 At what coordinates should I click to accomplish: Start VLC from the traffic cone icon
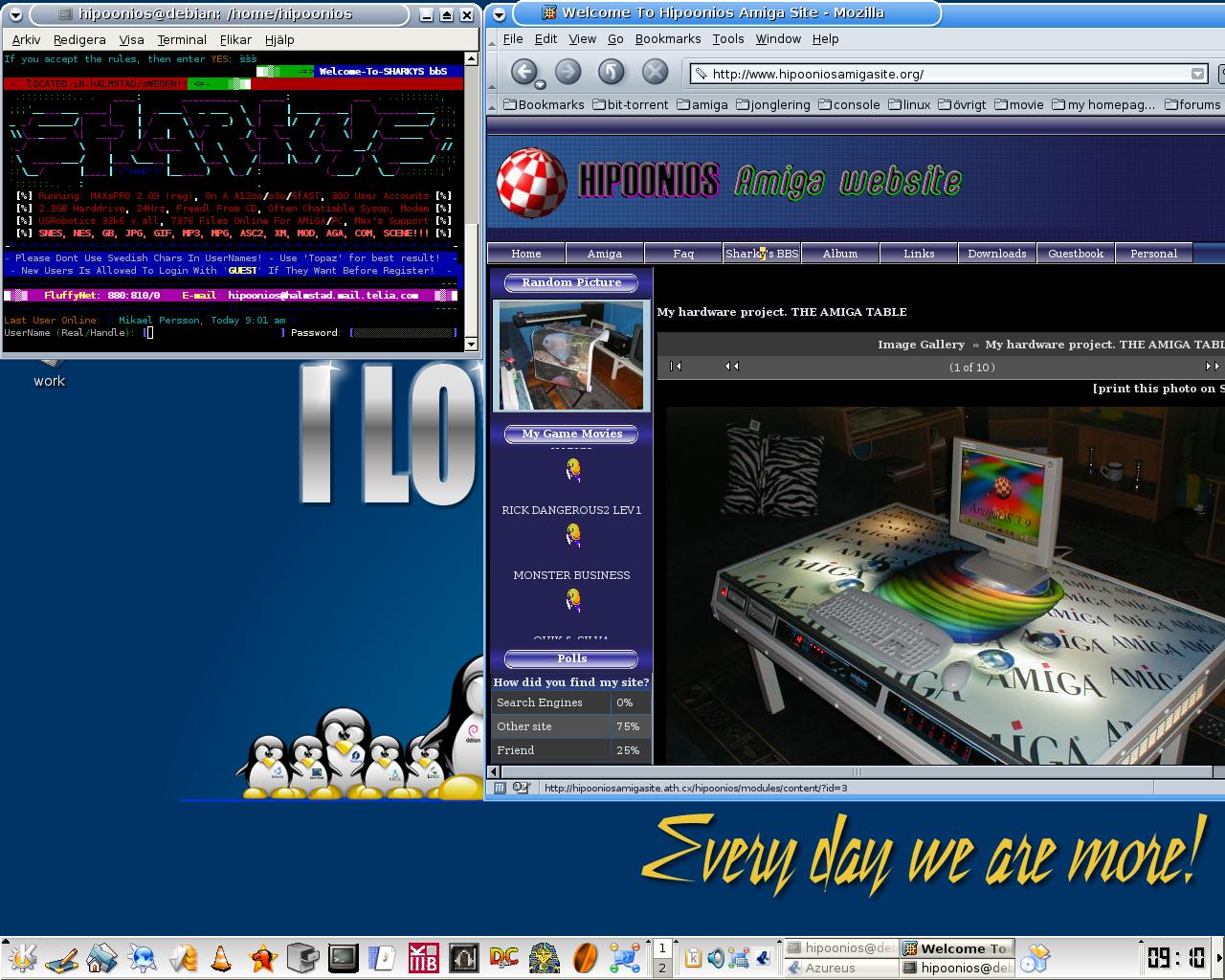221,957
